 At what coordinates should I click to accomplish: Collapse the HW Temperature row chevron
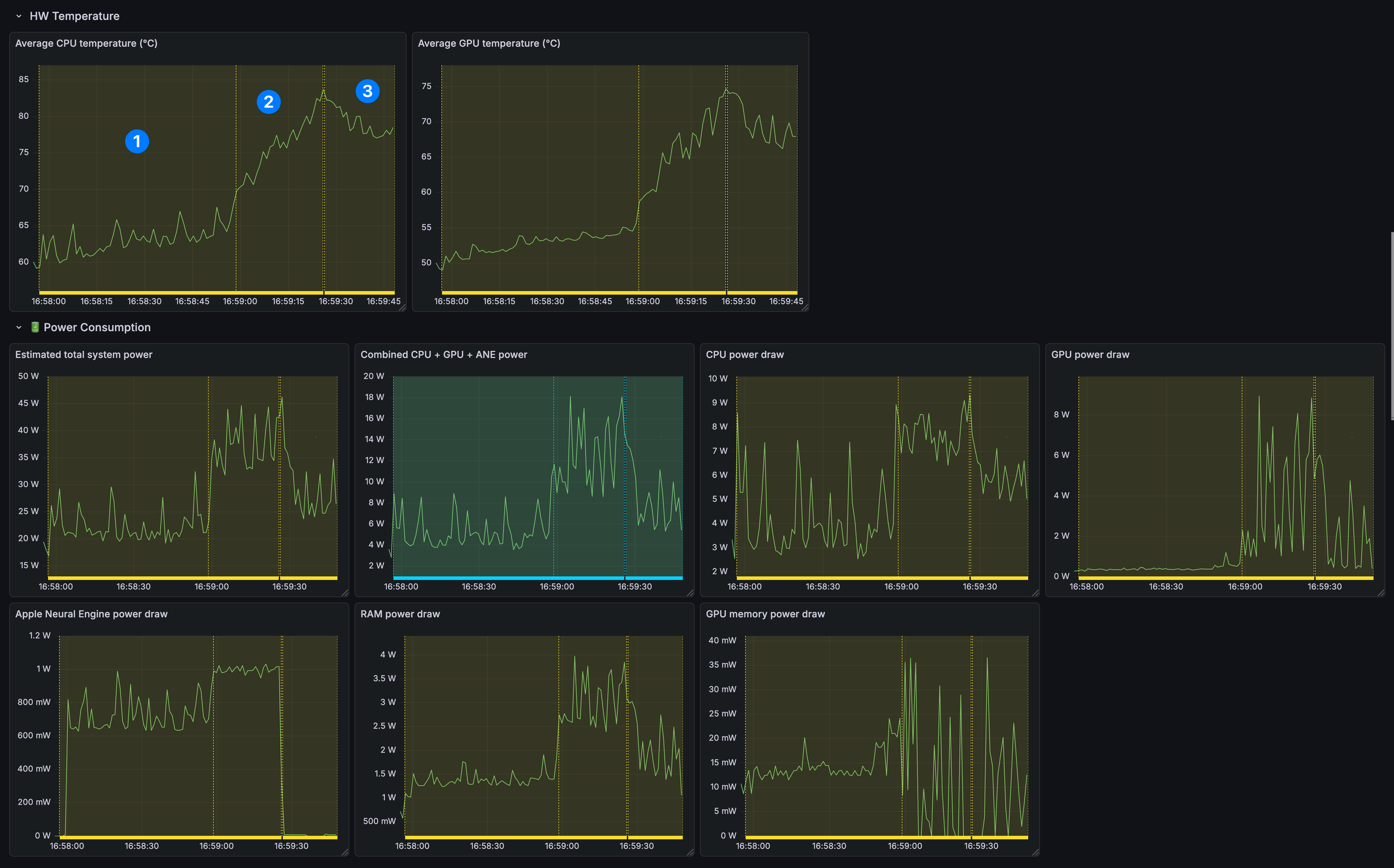[x=19, y=16]
